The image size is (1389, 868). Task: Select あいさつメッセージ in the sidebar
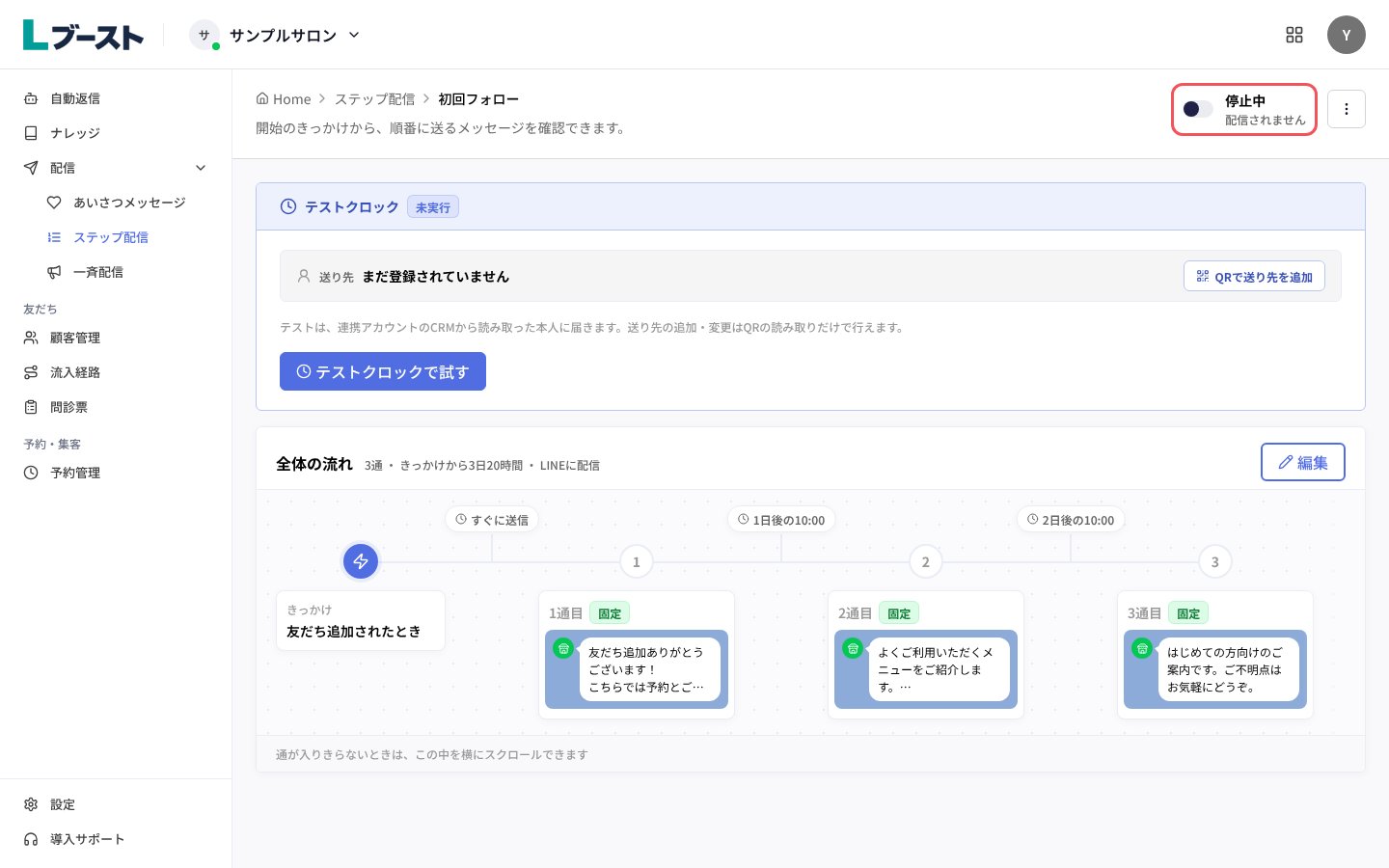coord(127,203)
